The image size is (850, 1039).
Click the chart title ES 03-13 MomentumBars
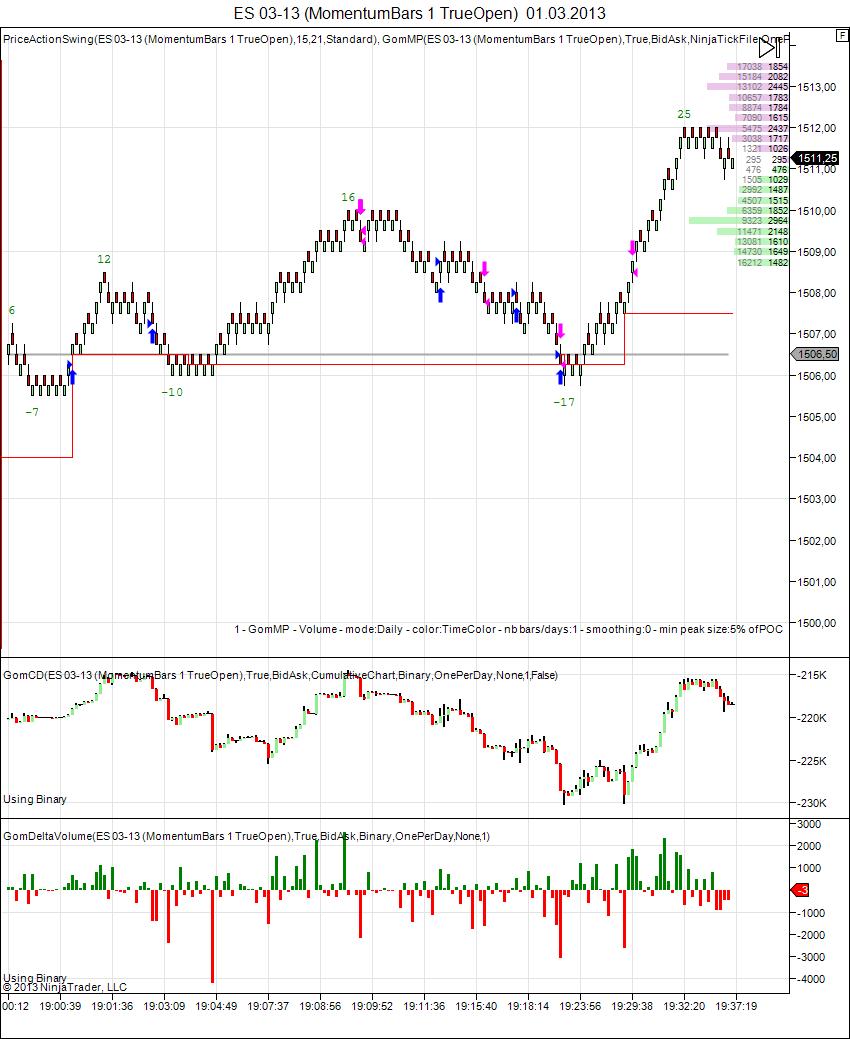(419, 13)
